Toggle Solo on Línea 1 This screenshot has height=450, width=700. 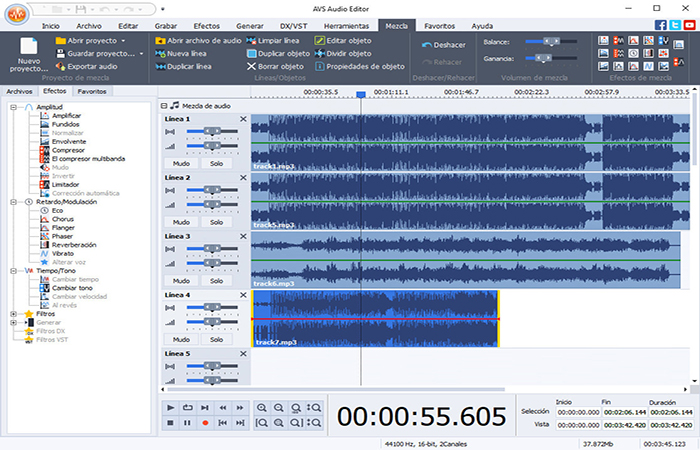click(x=217, y=164)
